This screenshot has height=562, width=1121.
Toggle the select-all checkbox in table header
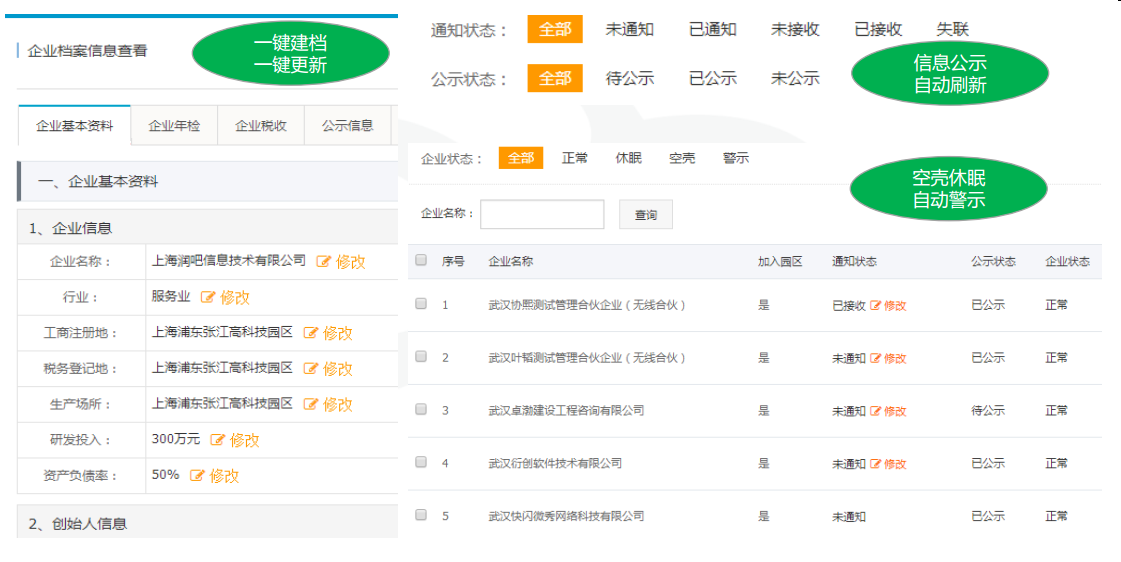pos(421,260)
